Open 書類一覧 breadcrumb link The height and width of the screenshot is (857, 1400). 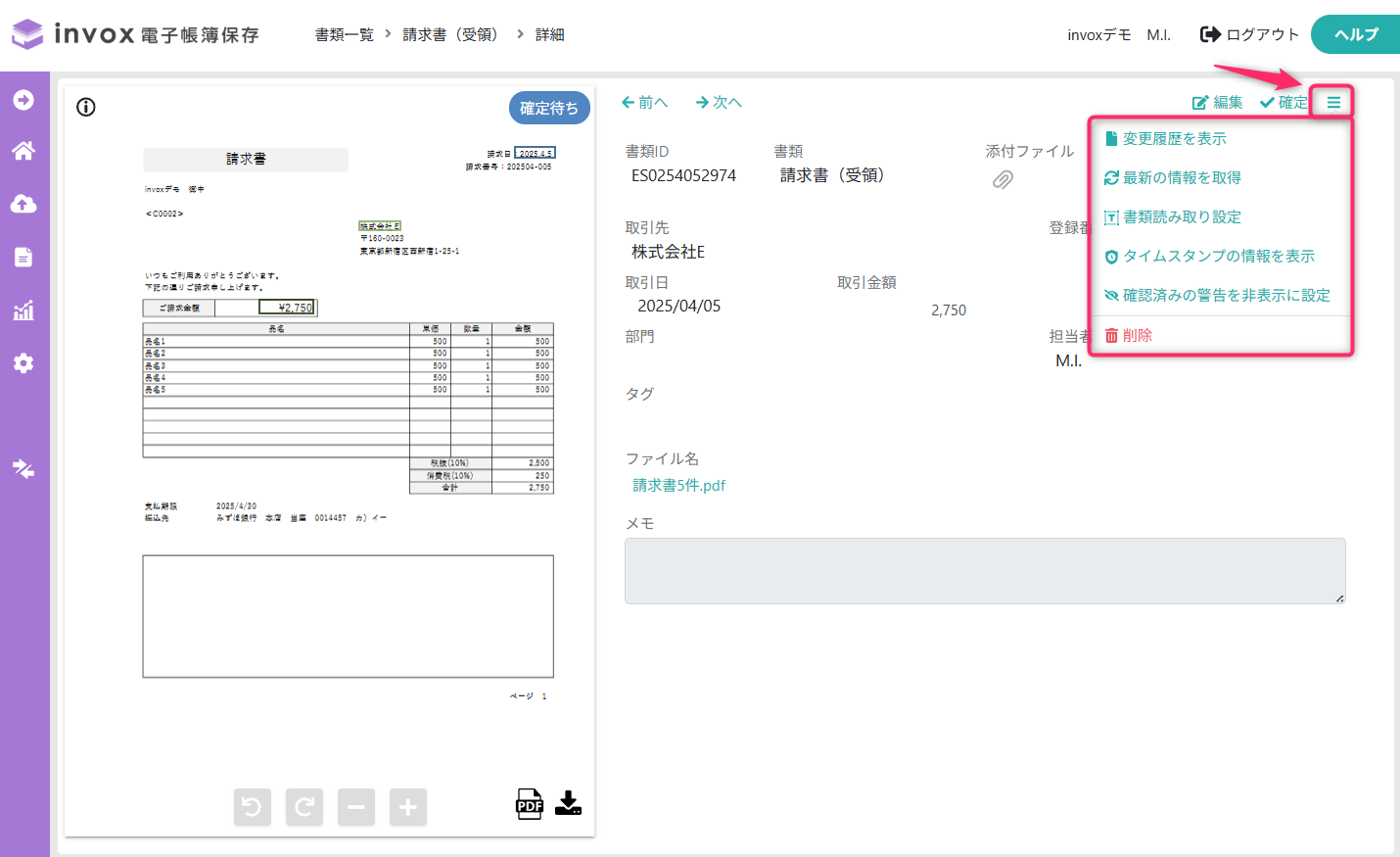(x=345, y=34)
